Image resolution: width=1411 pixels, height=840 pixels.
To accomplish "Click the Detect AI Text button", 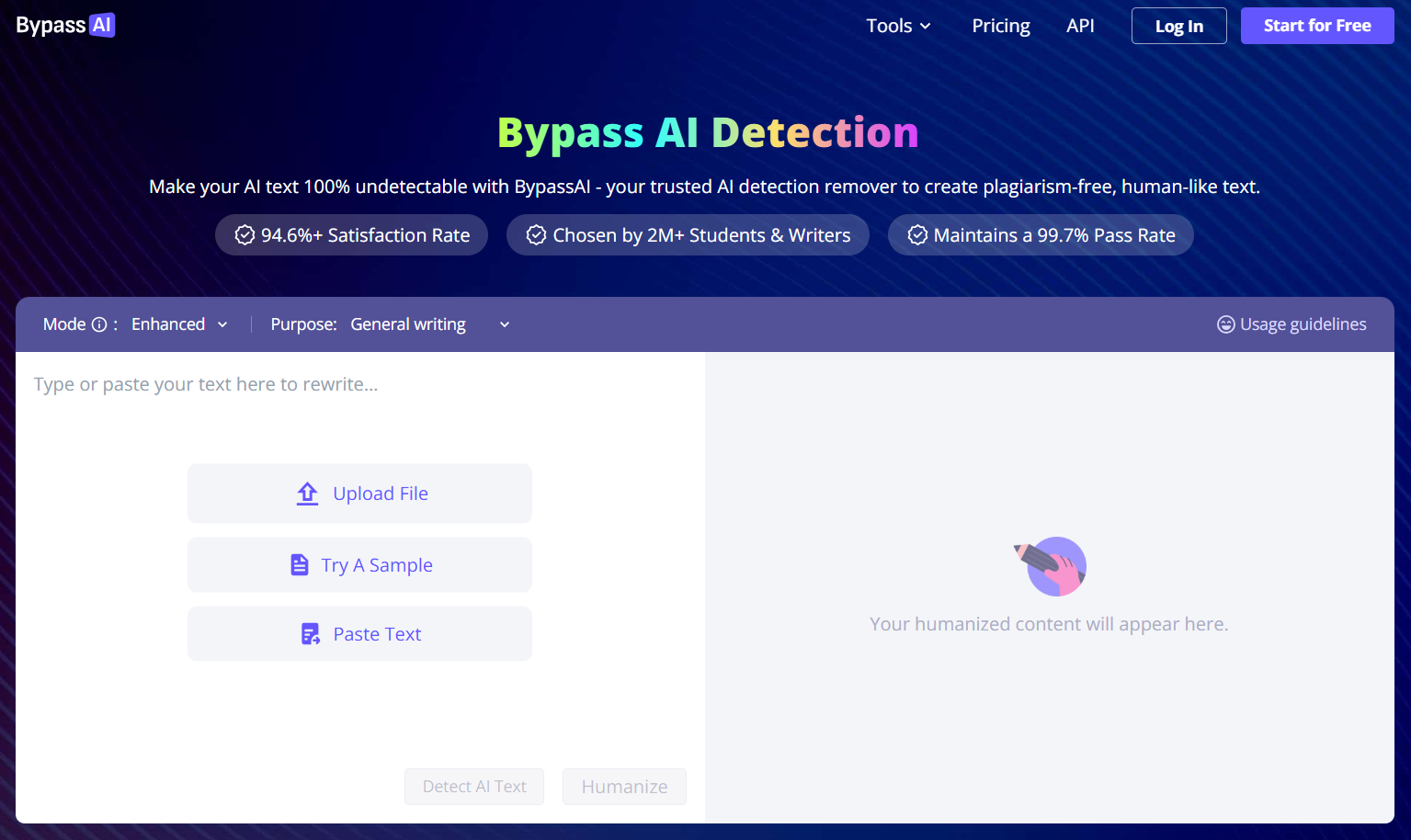I will tap(474, 787).
